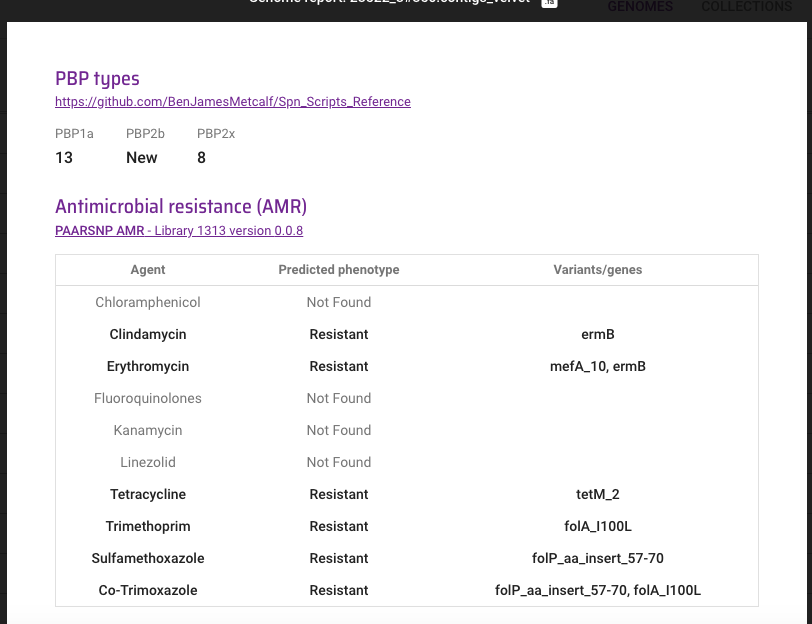Click Not Found in Chloramphenicol row

(x=339, y=302)
